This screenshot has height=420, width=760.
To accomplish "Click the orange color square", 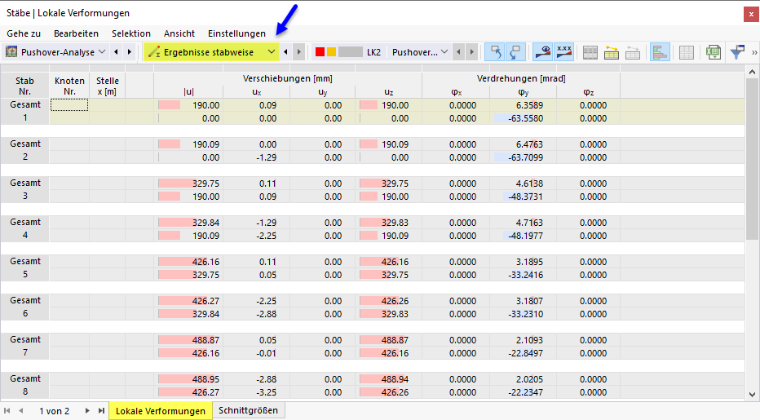I will tap(332, 52).
